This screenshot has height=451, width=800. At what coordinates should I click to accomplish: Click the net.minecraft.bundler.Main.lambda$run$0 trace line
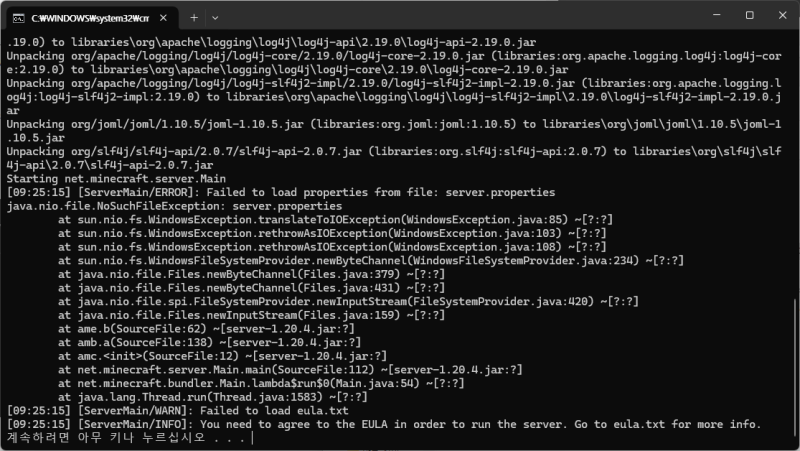(x=261, y=383)
